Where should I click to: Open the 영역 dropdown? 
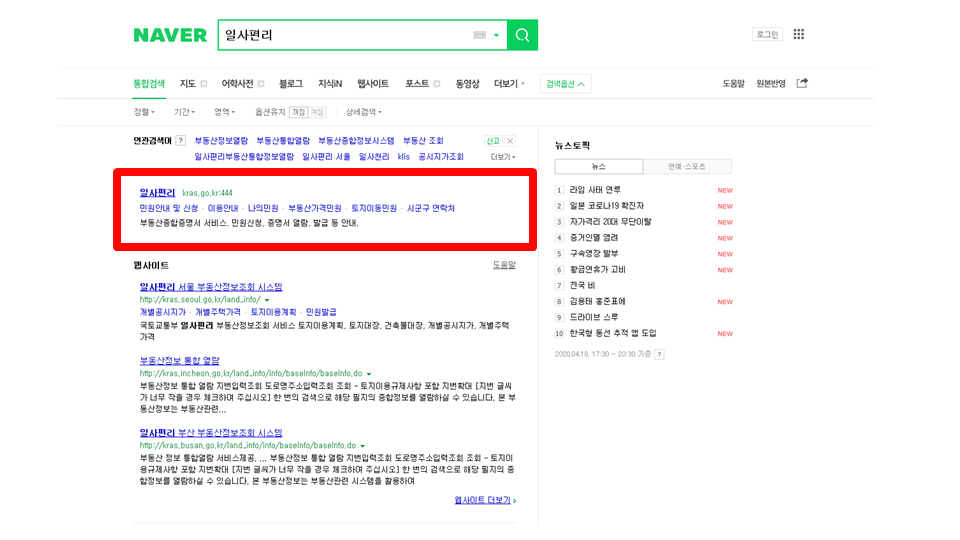click(x=224, y=112)
